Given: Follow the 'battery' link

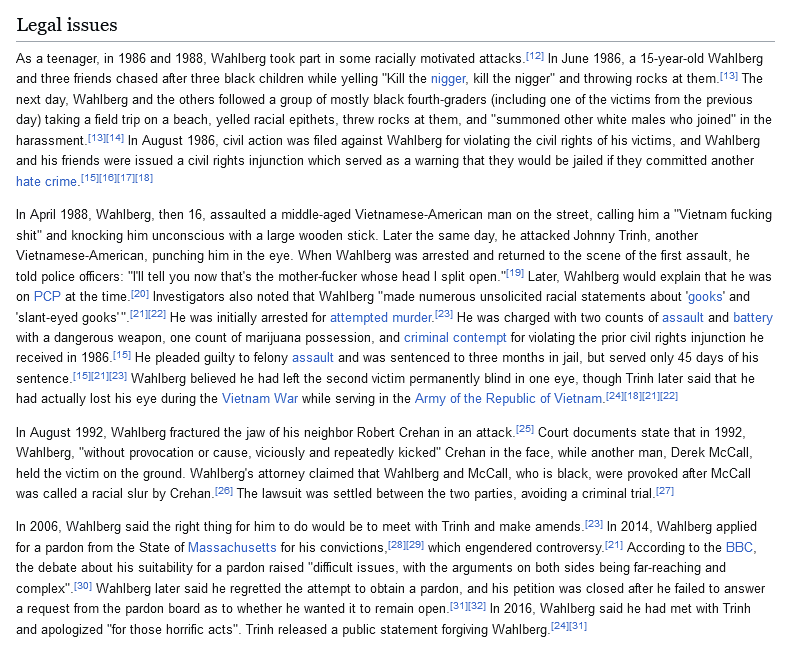Looking at the screenshot, I should point(752,317).
